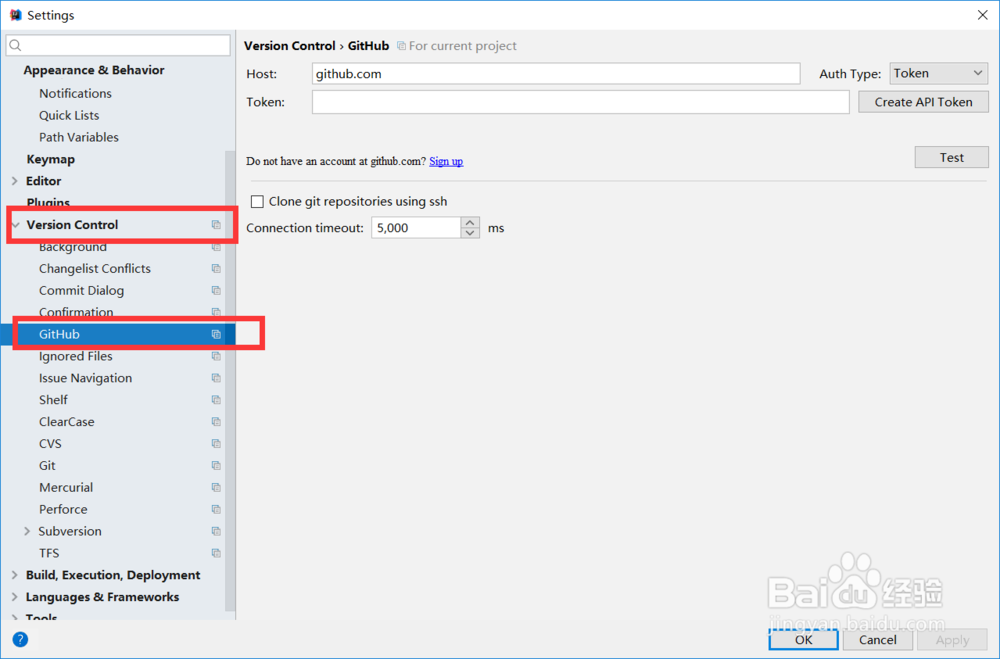Image resolution: width=1000 pixels, height=659 pixels.
Task: Click project-level icon beside Ignored Files
Action: 216,356
